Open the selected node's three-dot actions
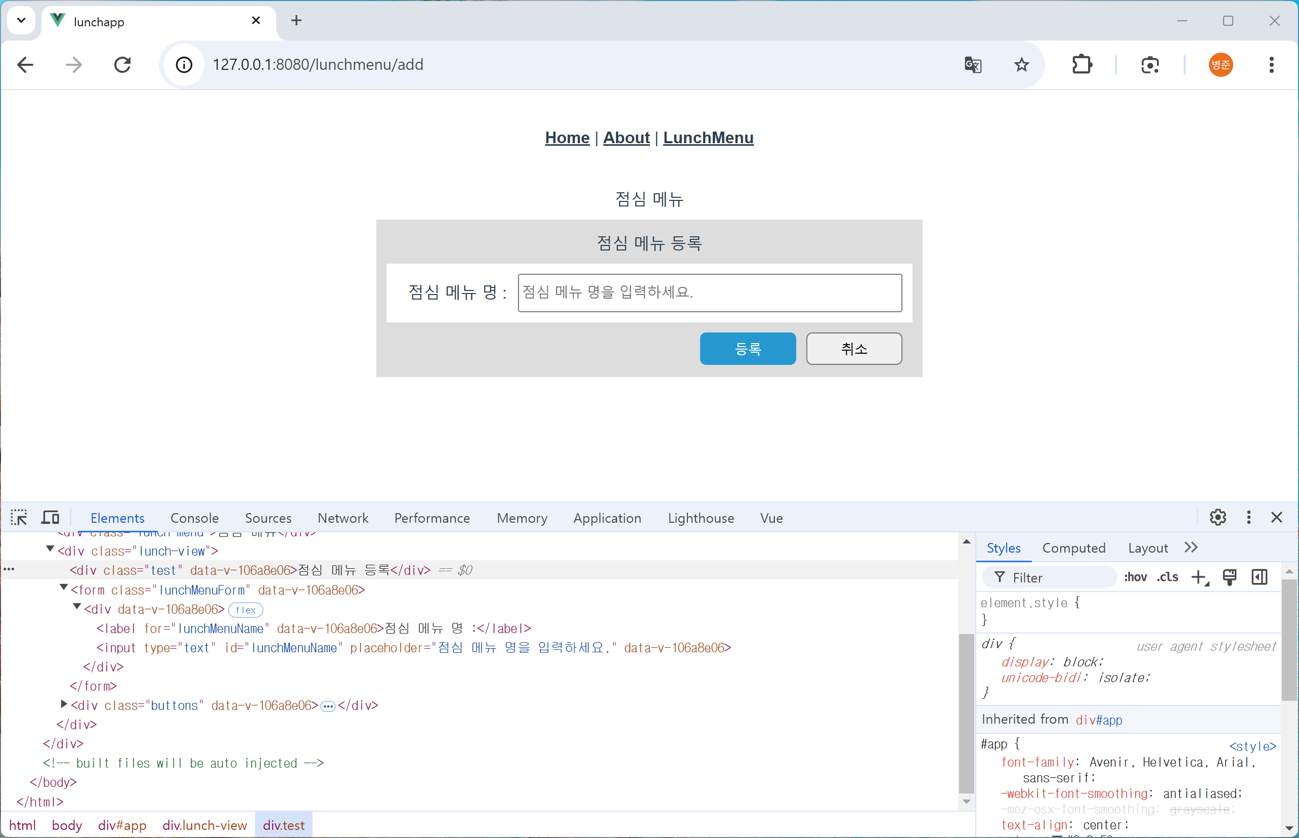Image resolution: width=1299 pixels, height=838 pixels. (x=9, y=570)
